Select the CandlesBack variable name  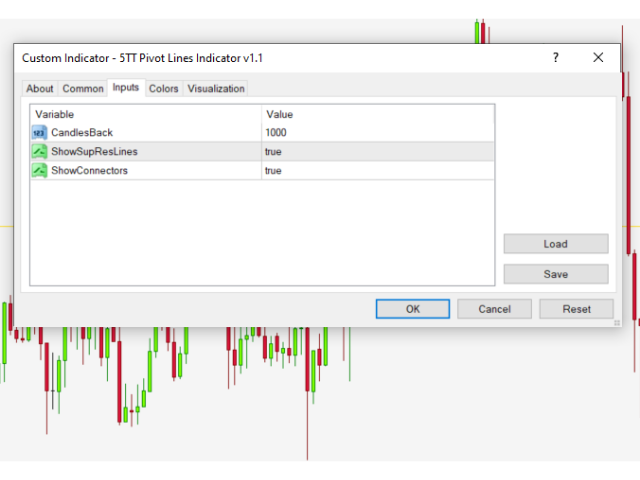82,133
